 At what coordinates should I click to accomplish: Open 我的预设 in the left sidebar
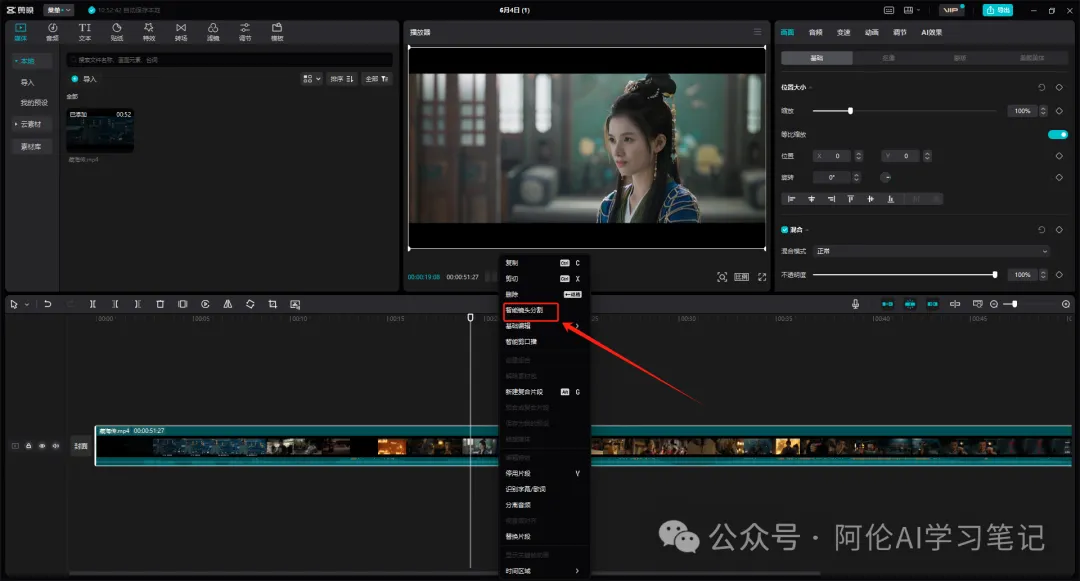coord(34,103)
